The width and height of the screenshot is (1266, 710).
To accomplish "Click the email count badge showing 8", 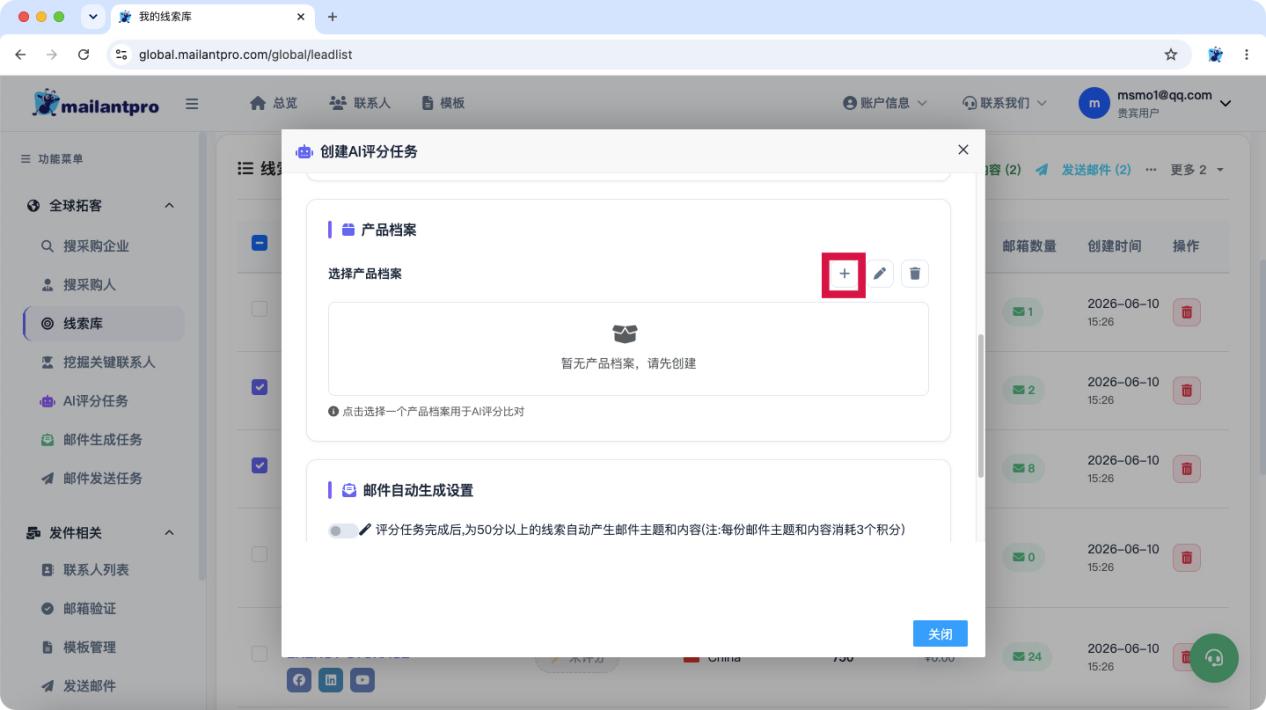I will tap(1023, 468).
